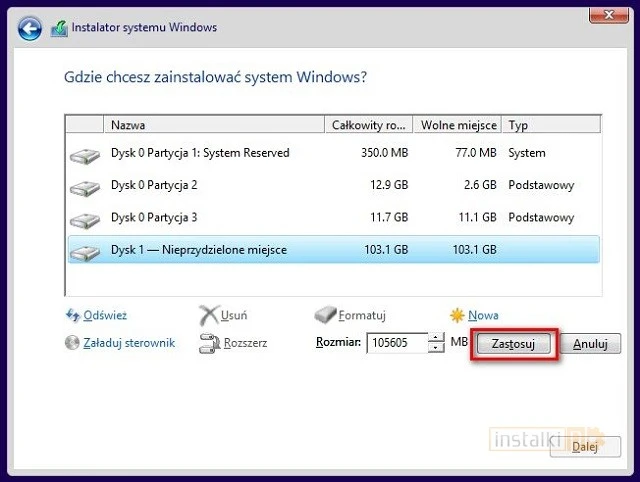Click the 12.9 GB total size cell
The height and width of the screenshot is (482, 640).
click(x=389, y=185)
